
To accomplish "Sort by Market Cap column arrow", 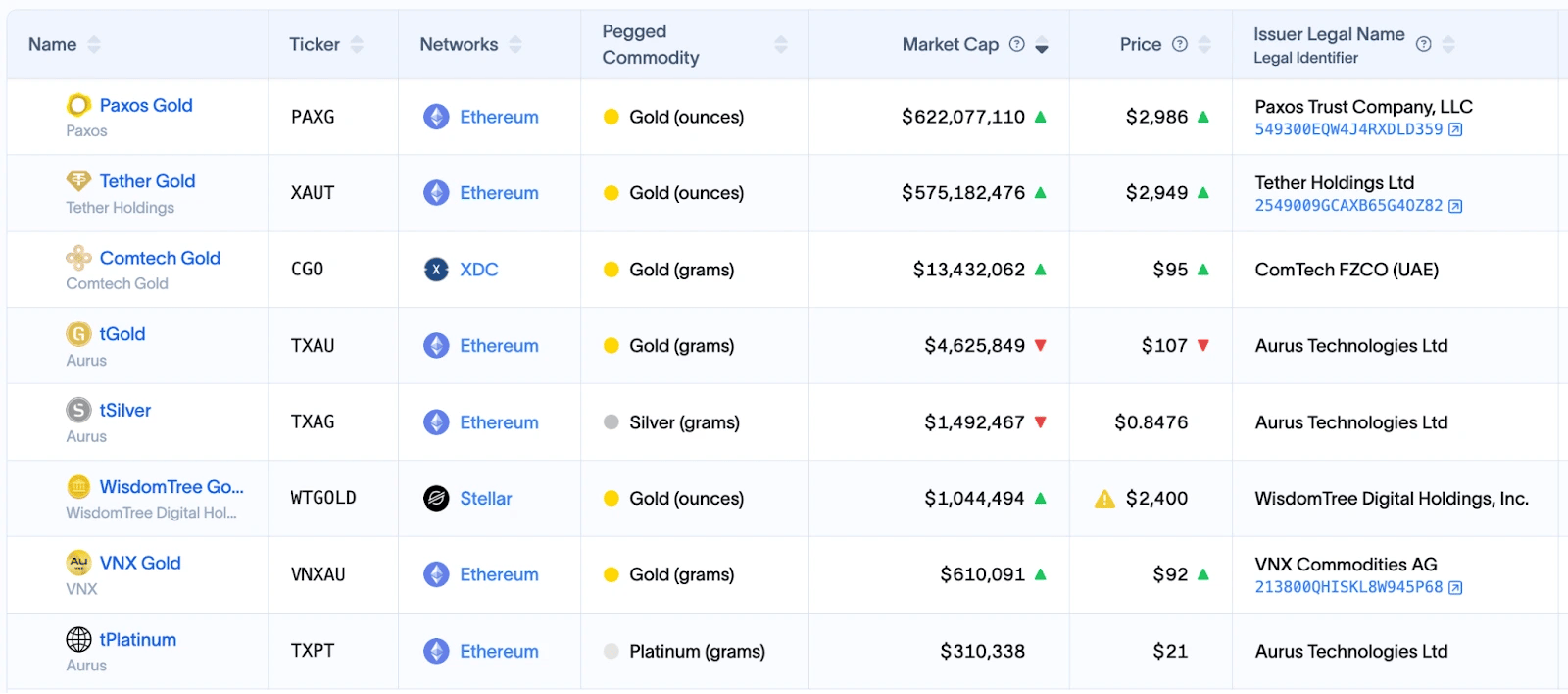I will click(x=1042, y=44).
